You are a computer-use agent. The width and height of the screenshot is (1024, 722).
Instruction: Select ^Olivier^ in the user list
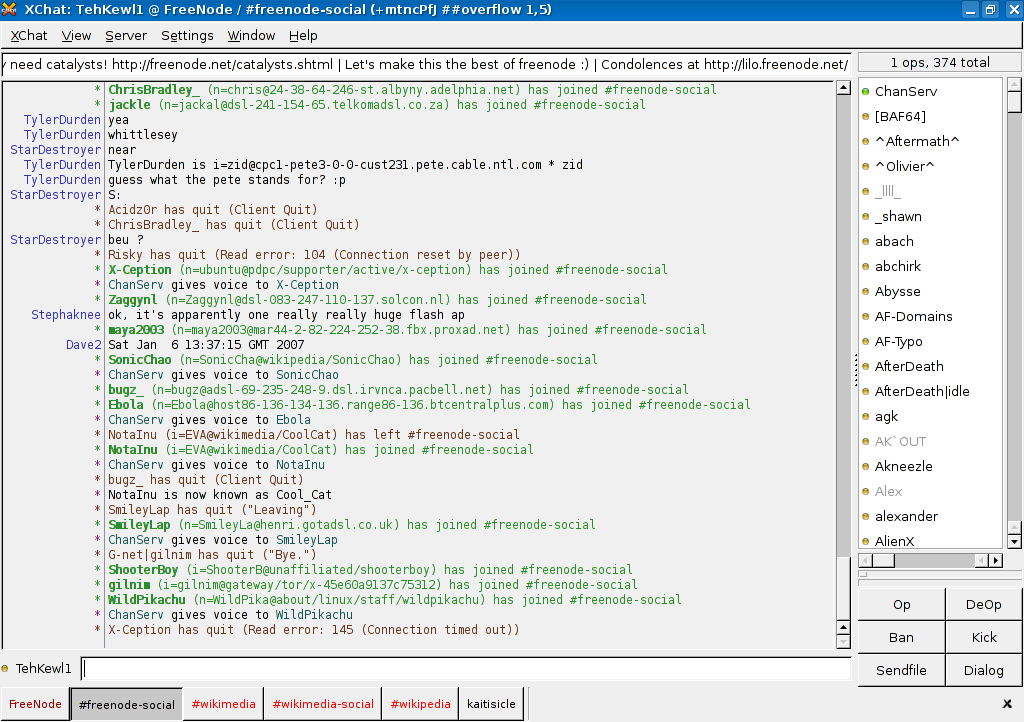(x=904, y=166)
